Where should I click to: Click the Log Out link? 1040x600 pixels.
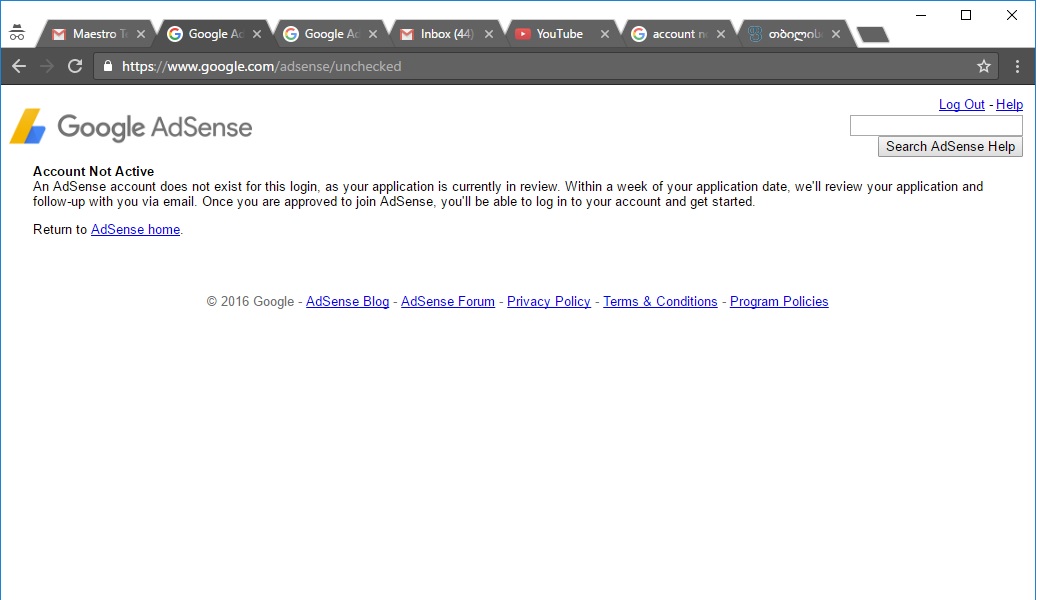click(x=961, y=105)
